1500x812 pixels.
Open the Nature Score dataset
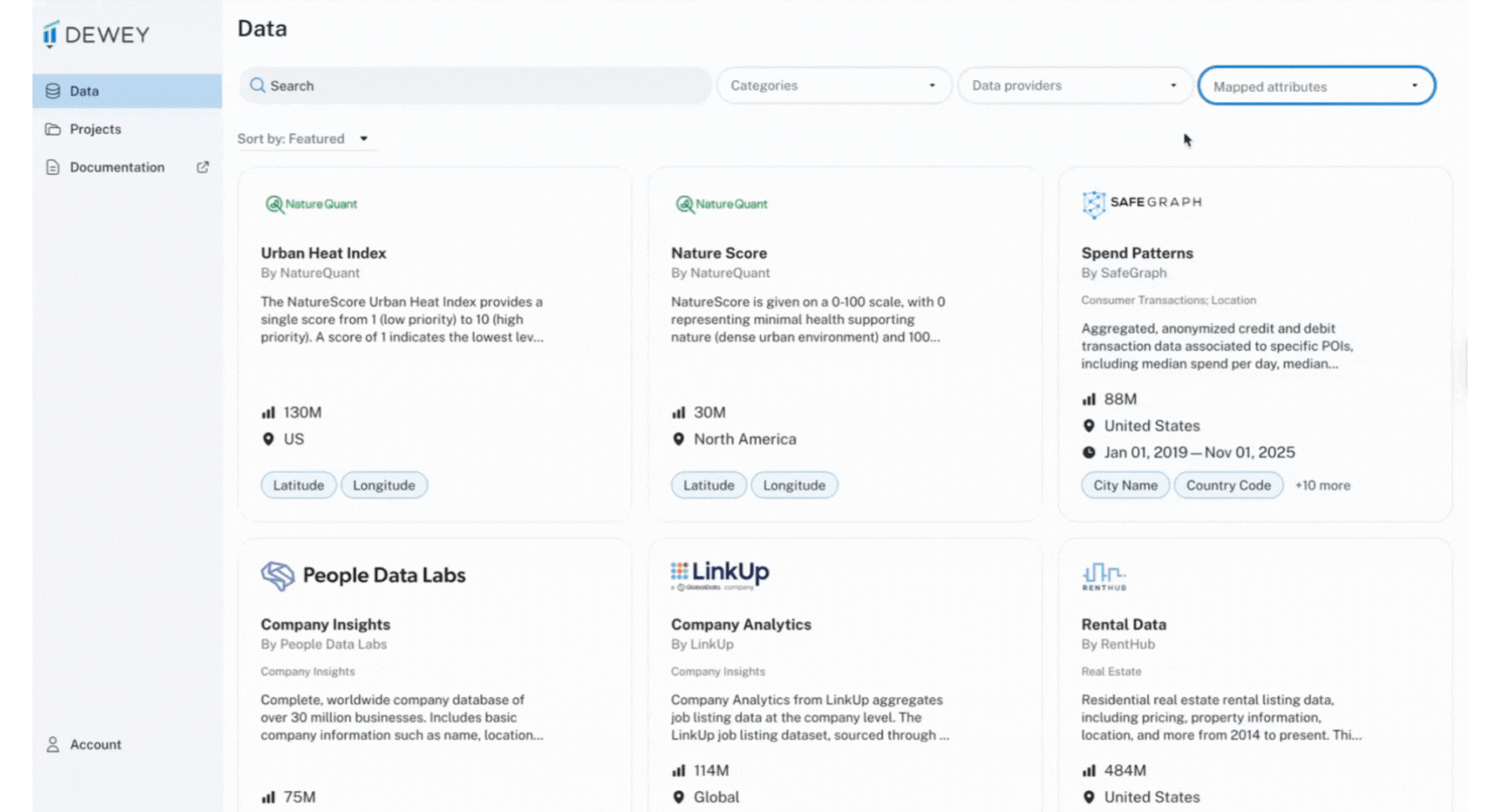[719, 254]
